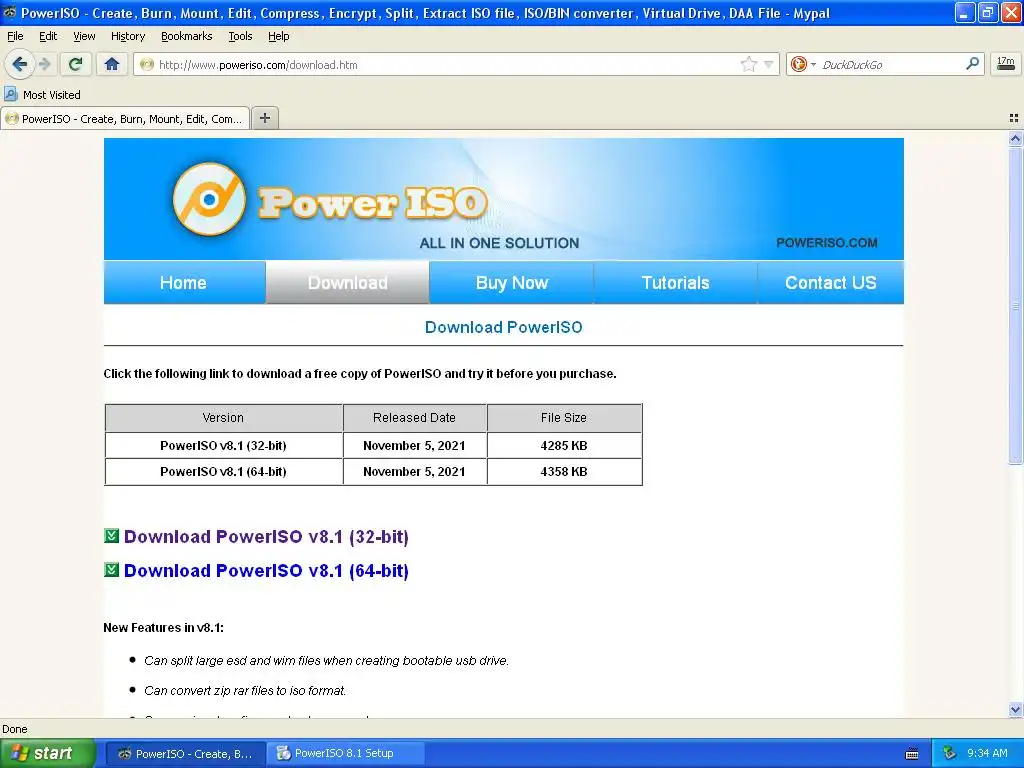The width and height of the screenshot is (1024, 768).
Task: Click the 4285 KB file size cell
Action: tap(564, 445)
